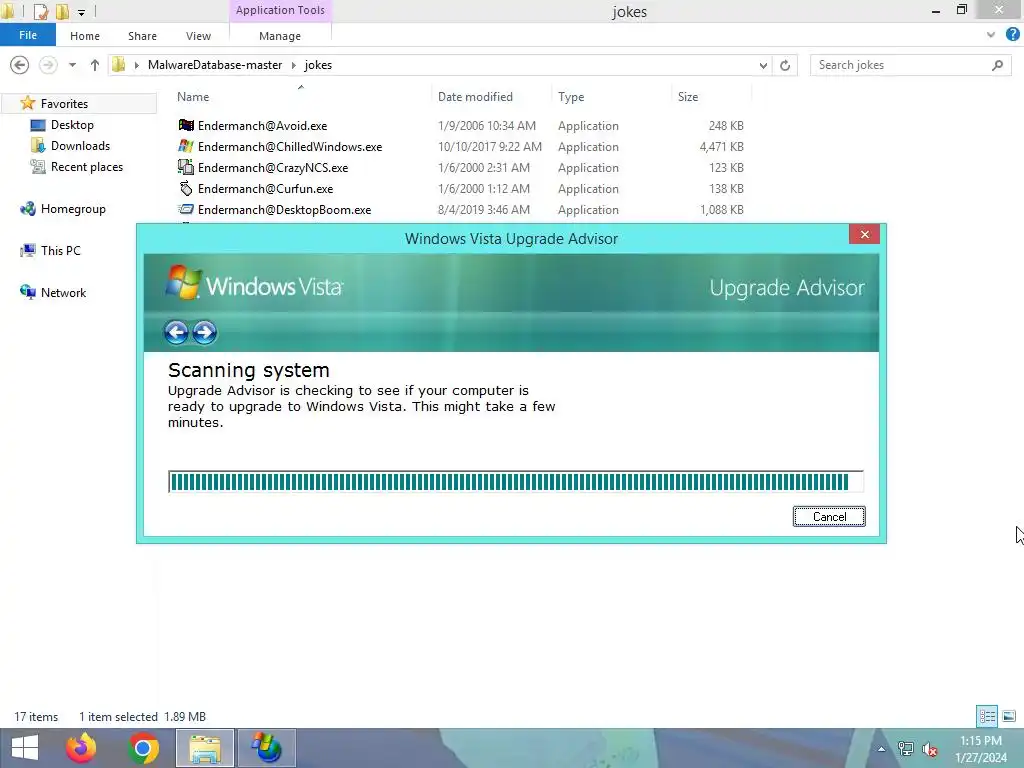Sort files by Size column
Viewport: 1024px width, 768px height.
pyautogui.click(x=688, y=97)
